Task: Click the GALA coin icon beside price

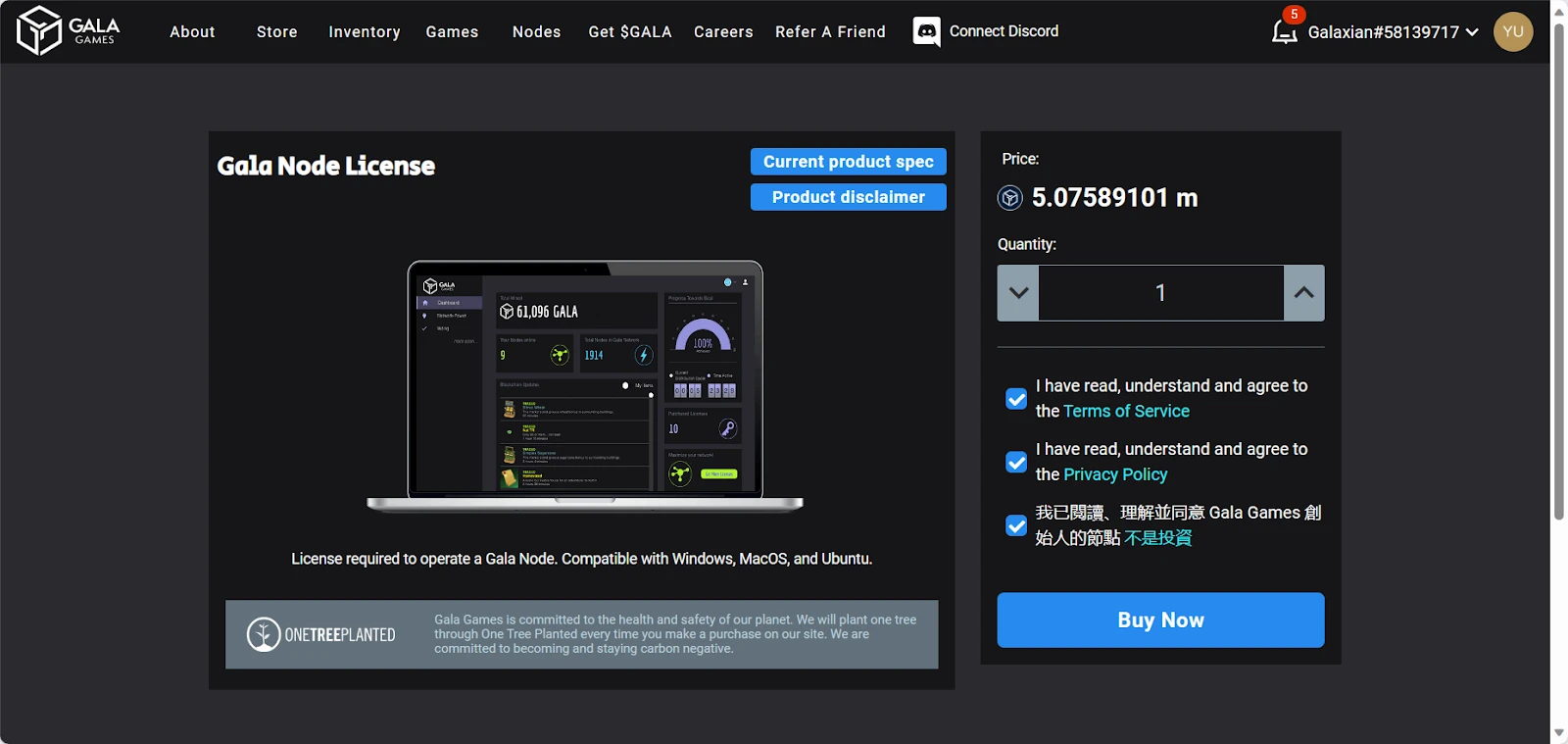Action: click(x=1009, y=198)
